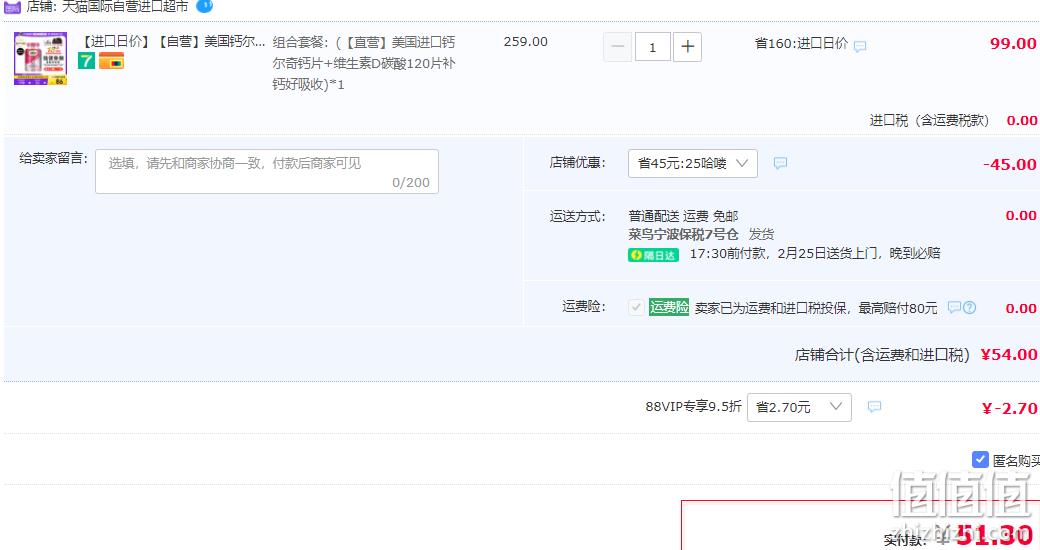Click the item subtotal 99.00
1040x550 pixels.
1013,44
